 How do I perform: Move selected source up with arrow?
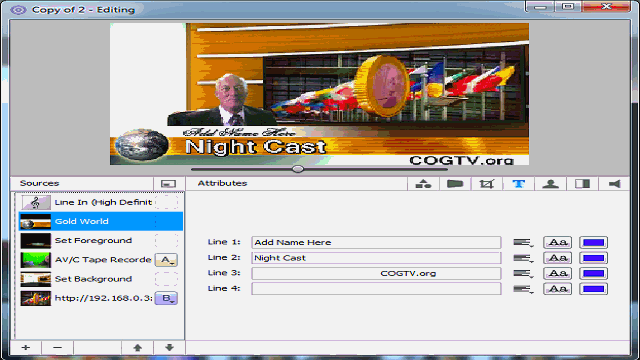[138, 347]
